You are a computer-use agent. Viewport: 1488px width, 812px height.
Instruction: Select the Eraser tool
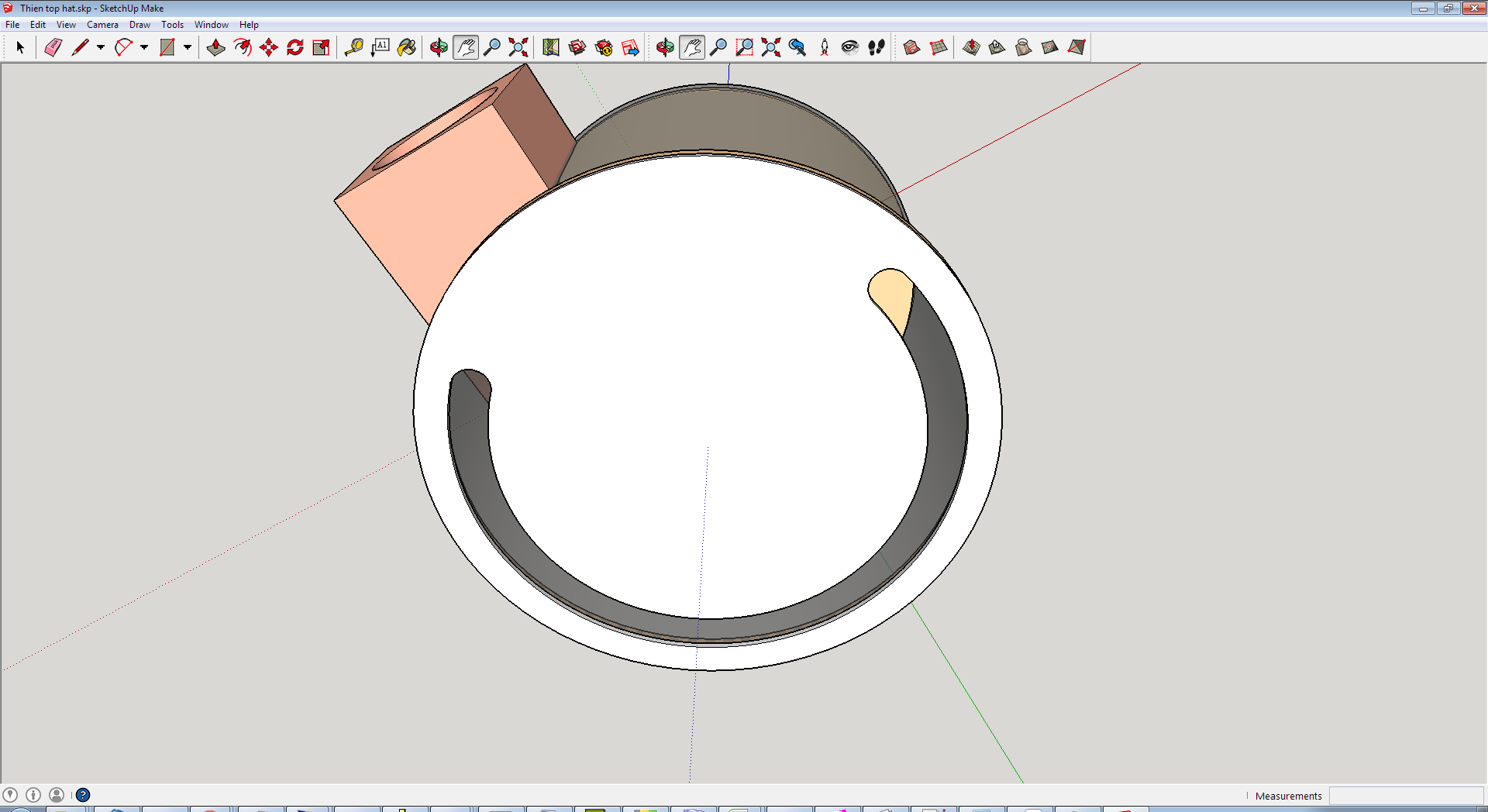click(53, 47)
